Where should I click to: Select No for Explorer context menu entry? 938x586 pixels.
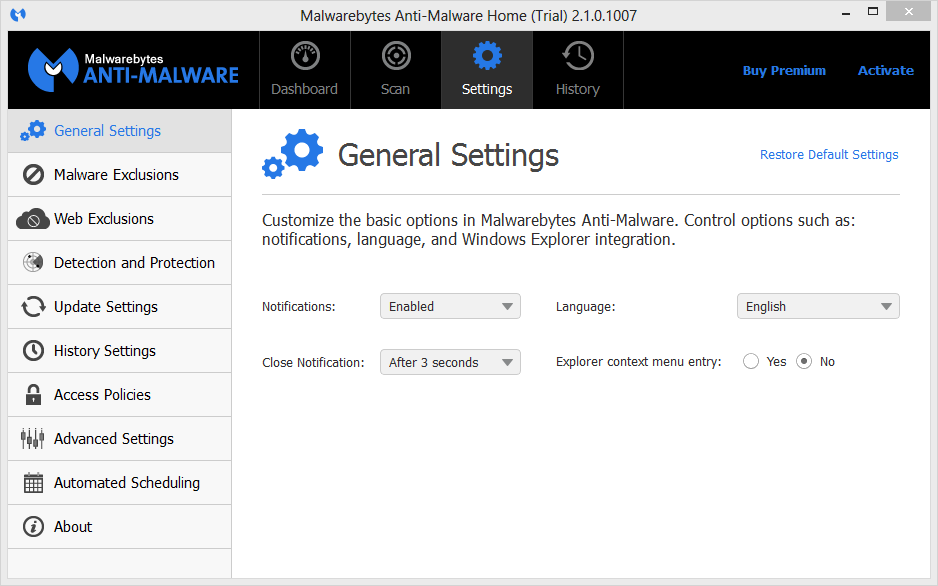tap(804, 361)
